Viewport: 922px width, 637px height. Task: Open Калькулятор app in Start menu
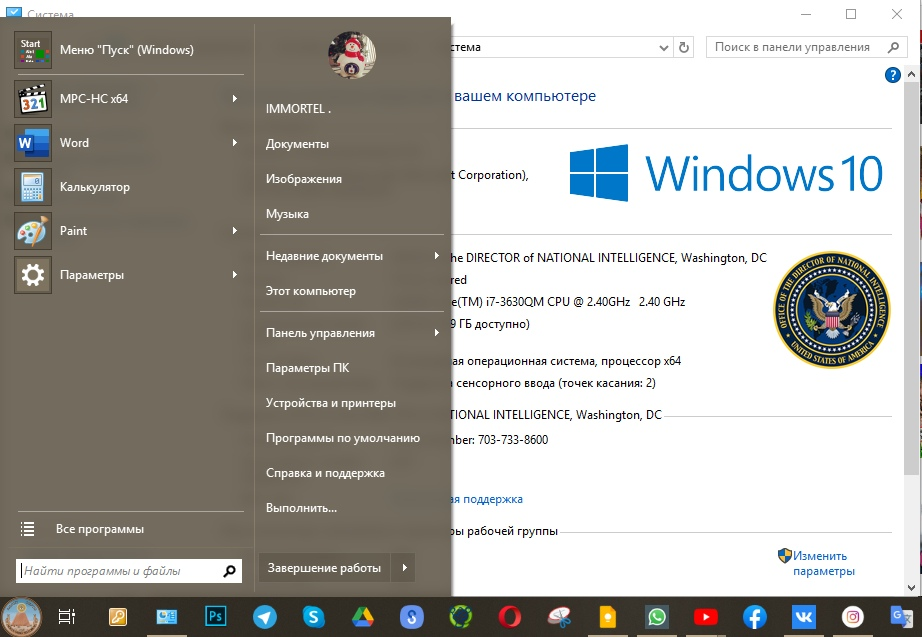[128, 187]
